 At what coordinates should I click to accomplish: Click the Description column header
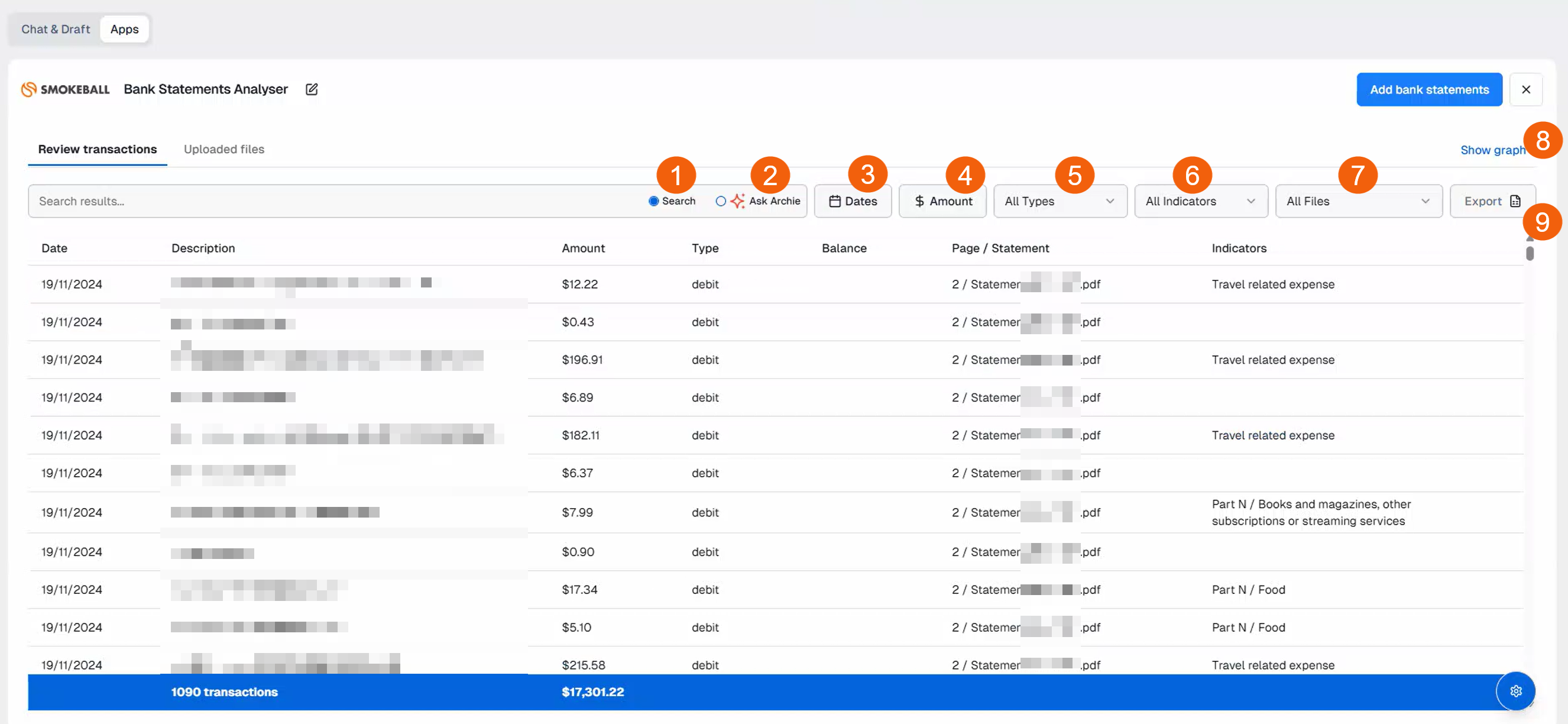pyautogui.click(x=203, y=248)
